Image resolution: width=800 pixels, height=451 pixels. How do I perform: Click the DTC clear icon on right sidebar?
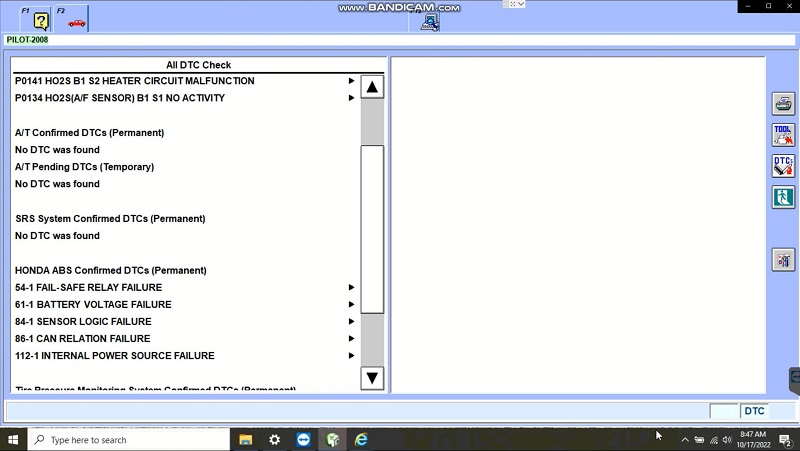783,166
